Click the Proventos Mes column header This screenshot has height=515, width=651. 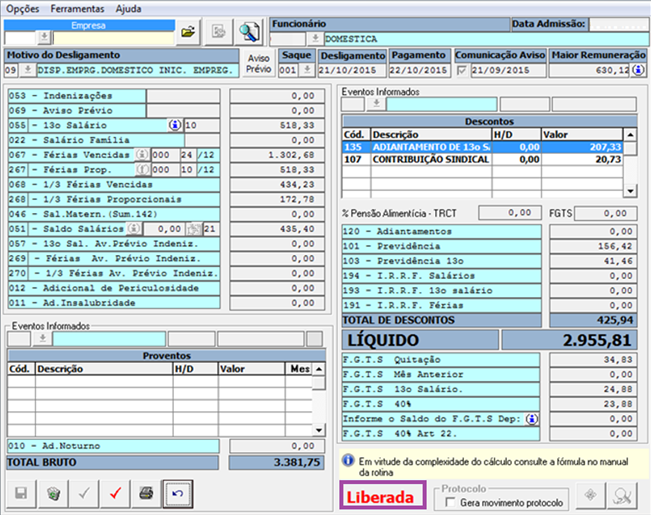(x=299, y=369)
